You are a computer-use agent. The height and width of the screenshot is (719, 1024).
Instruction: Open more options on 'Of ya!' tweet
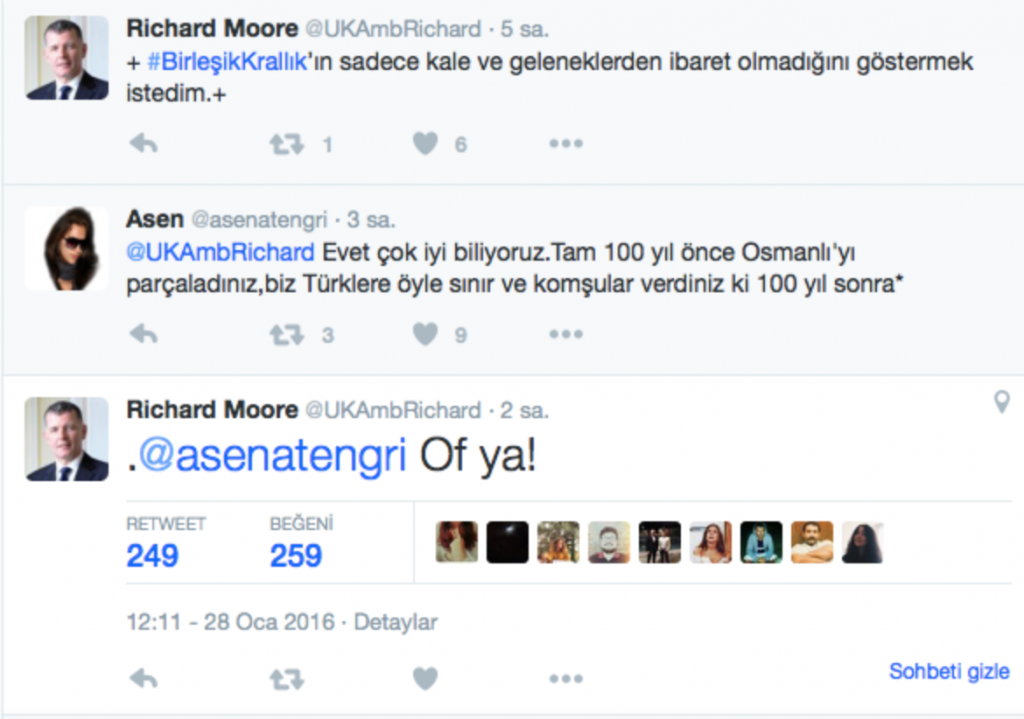(x=565, y=679)
